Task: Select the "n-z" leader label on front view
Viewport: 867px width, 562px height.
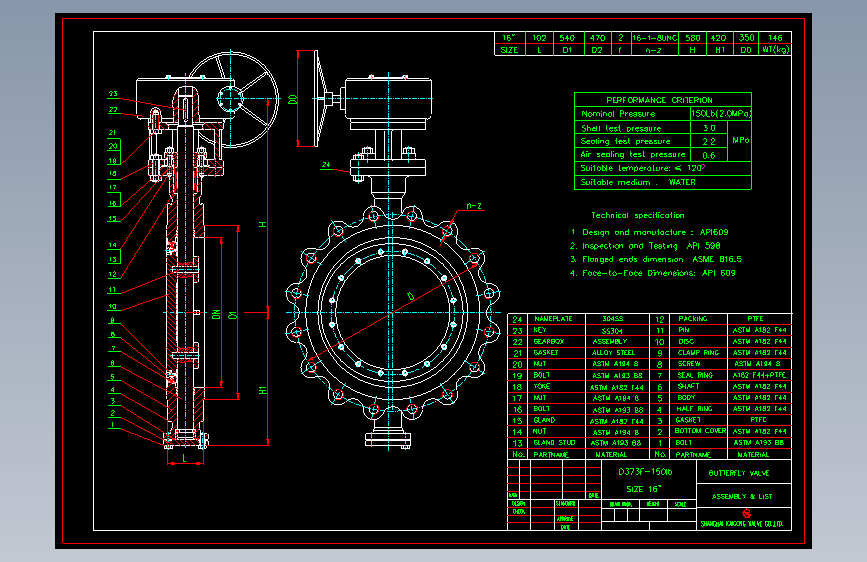Action: [x=474, y=206]
